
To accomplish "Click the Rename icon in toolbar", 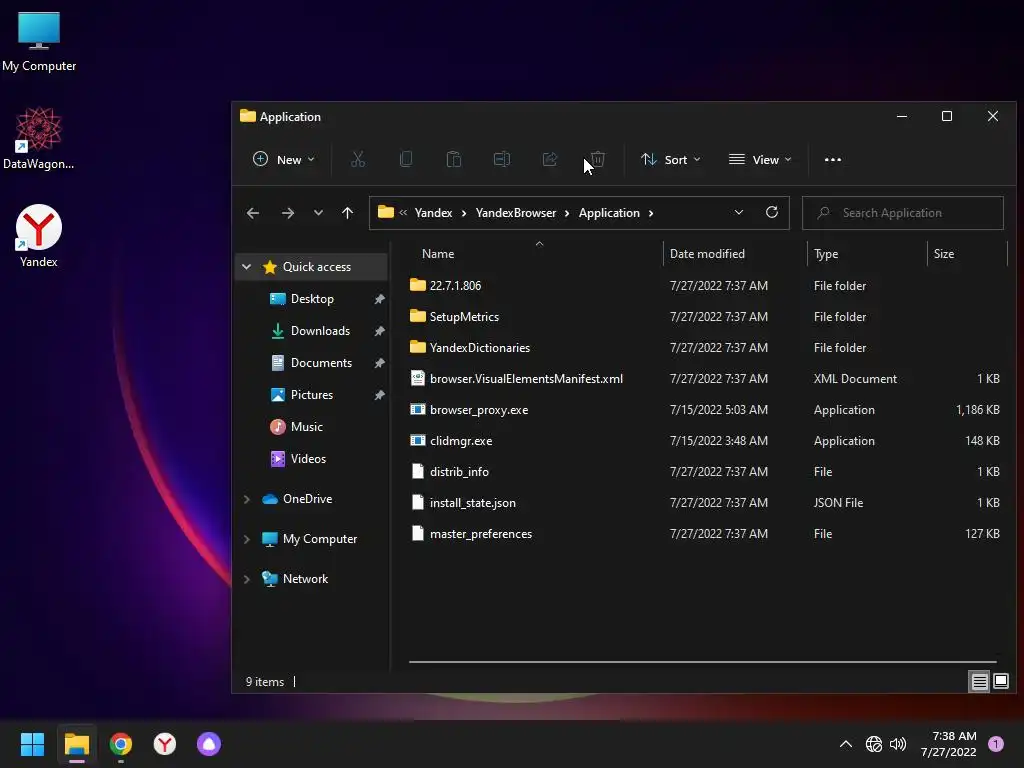I will (x=502, y=159).
